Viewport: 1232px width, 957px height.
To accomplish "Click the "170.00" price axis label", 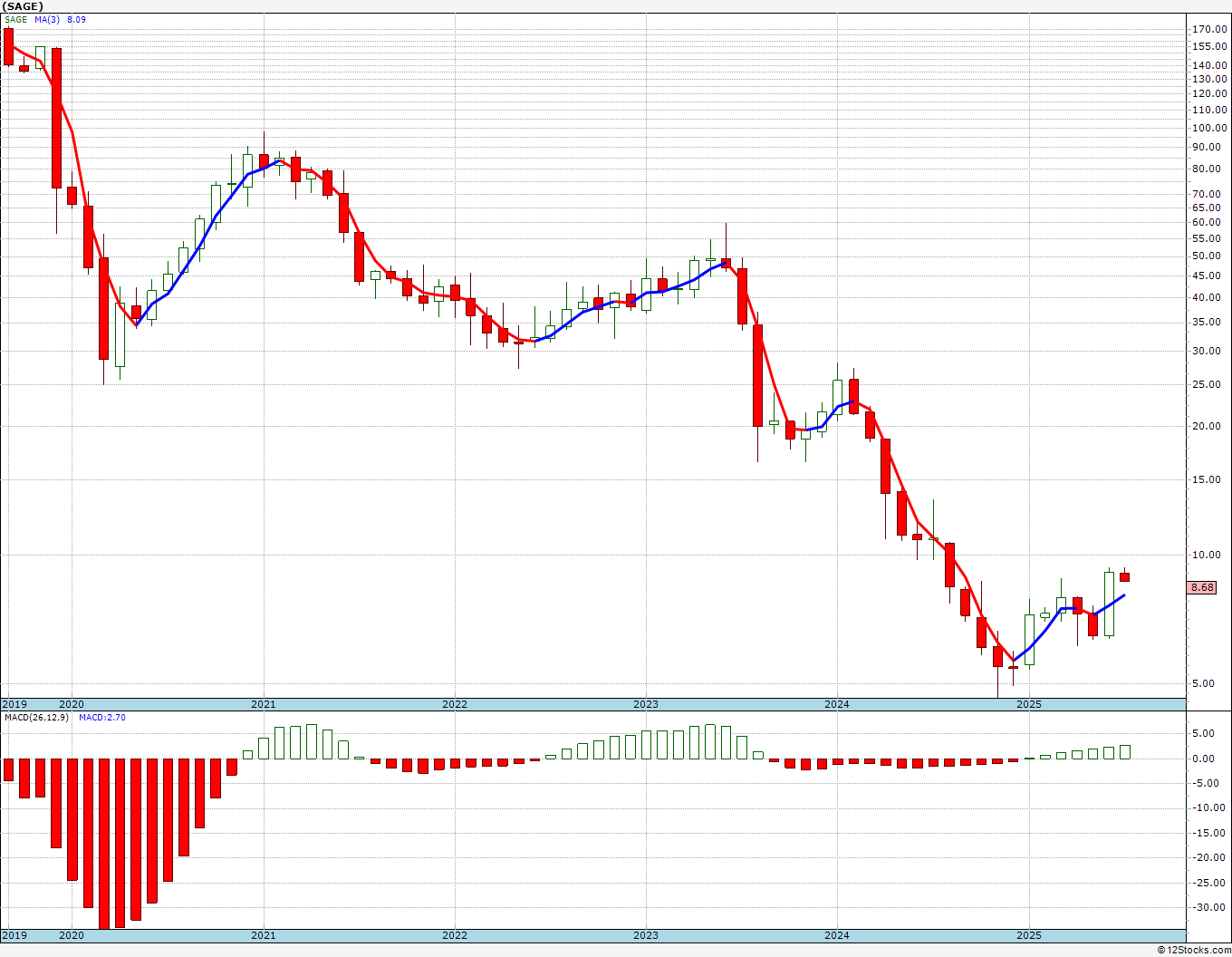I will (x=1210, y=30).
